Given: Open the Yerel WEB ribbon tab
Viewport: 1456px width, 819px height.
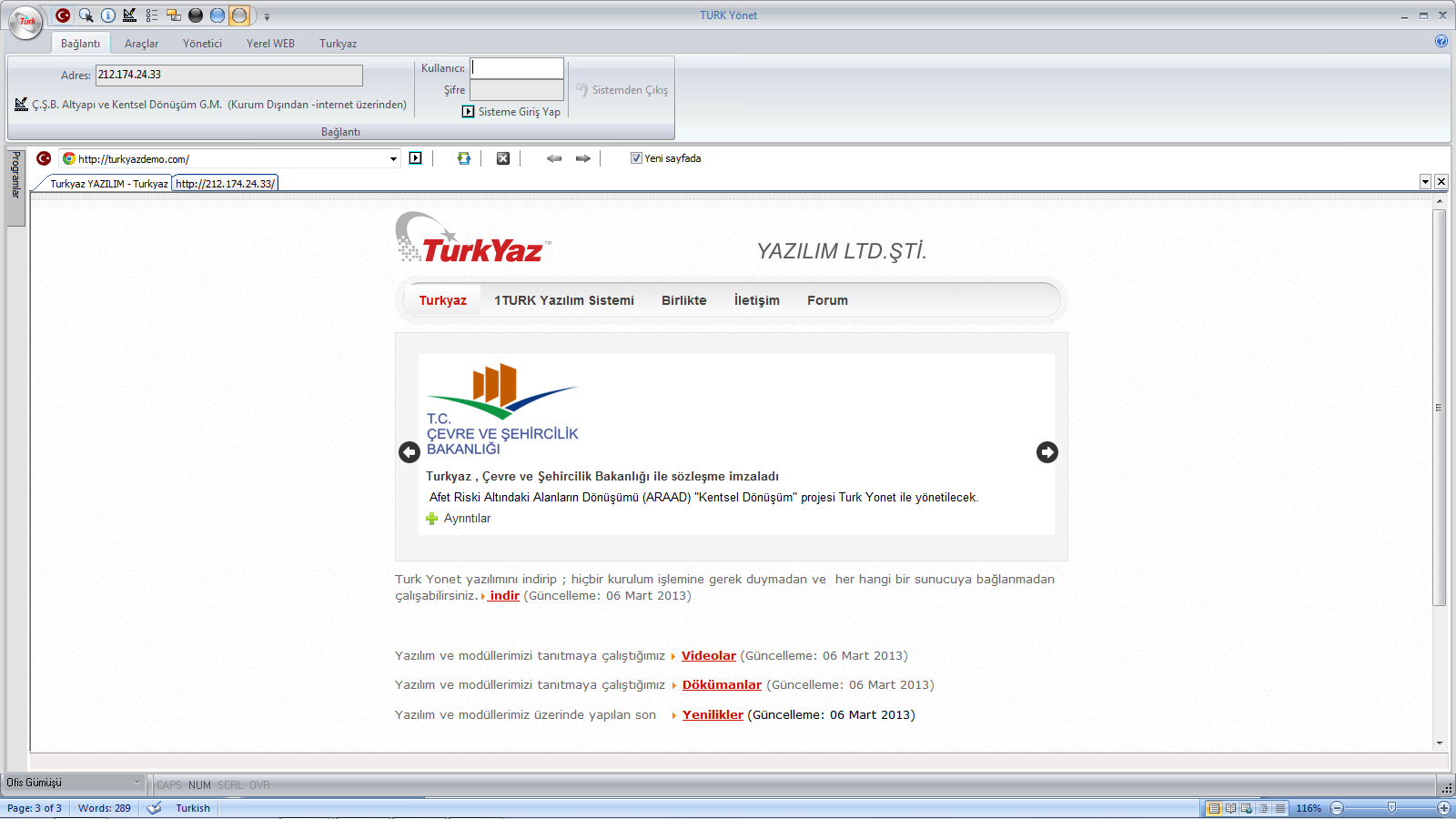Looking at the screenshot, I should click(270, 44).
